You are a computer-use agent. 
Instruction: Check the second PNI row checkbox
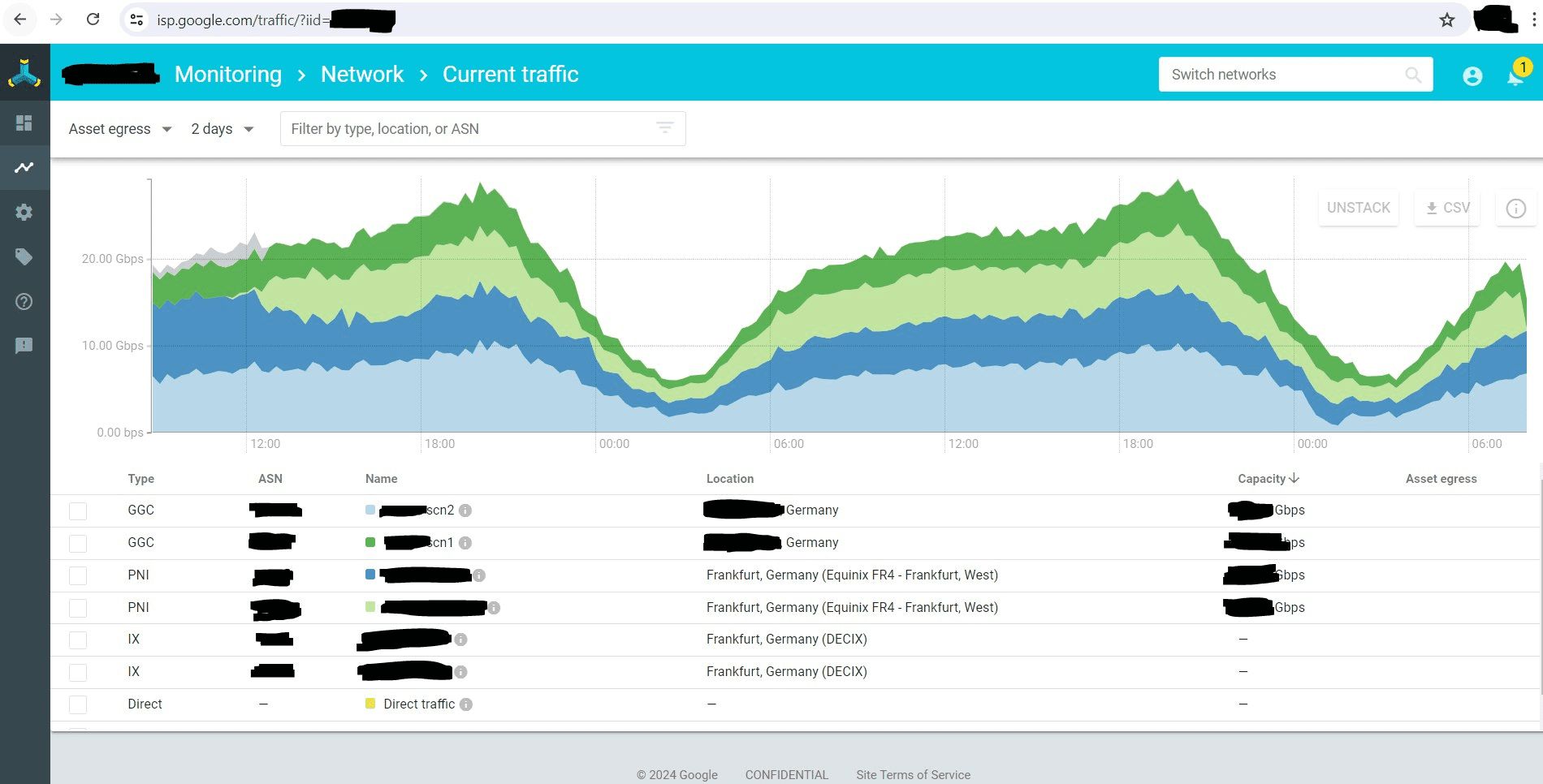point(78,608)
